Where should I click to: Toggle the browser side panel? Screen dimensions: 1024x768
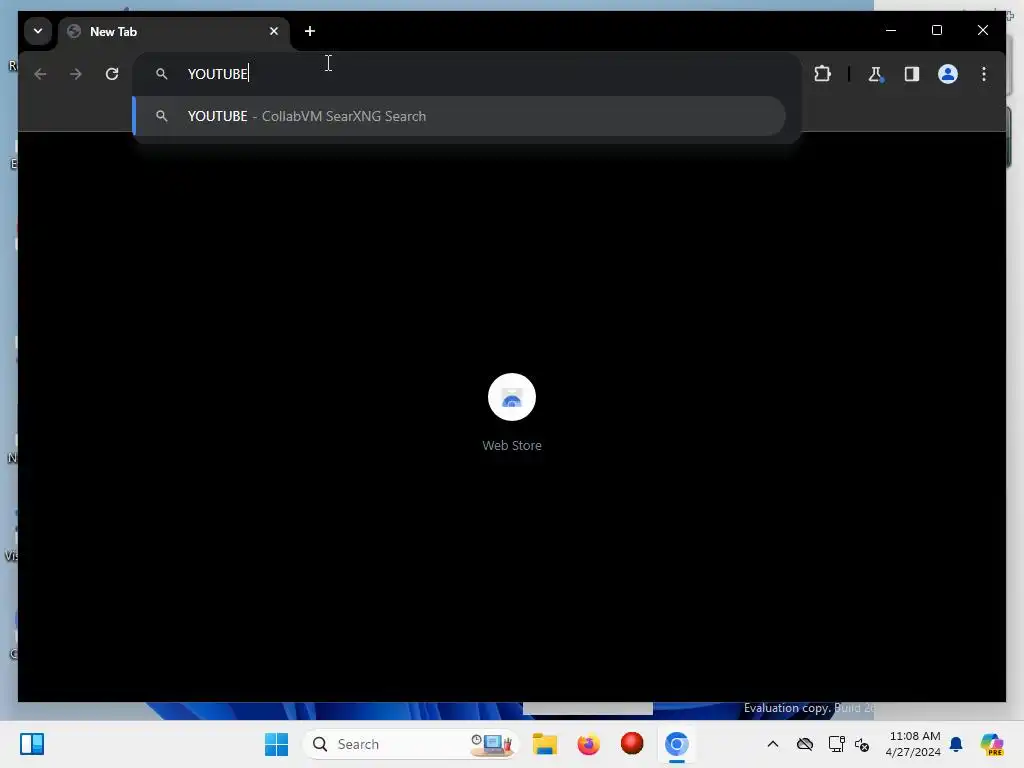pyautogui.click(x=912, y=74)
